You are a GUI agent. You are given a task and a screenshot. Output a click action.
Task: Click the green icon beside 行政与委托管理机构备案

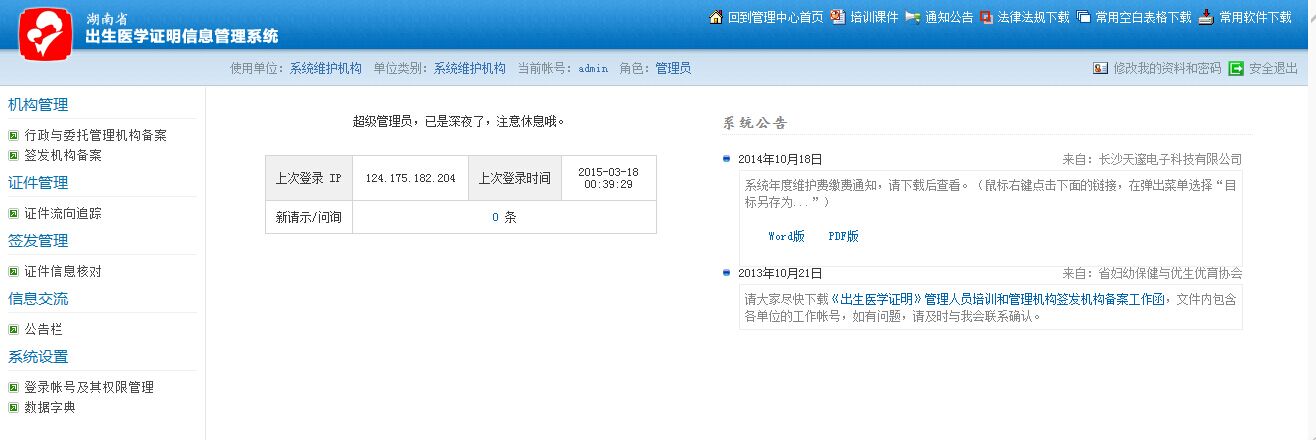pyautogui.click(x=14, y=135)
